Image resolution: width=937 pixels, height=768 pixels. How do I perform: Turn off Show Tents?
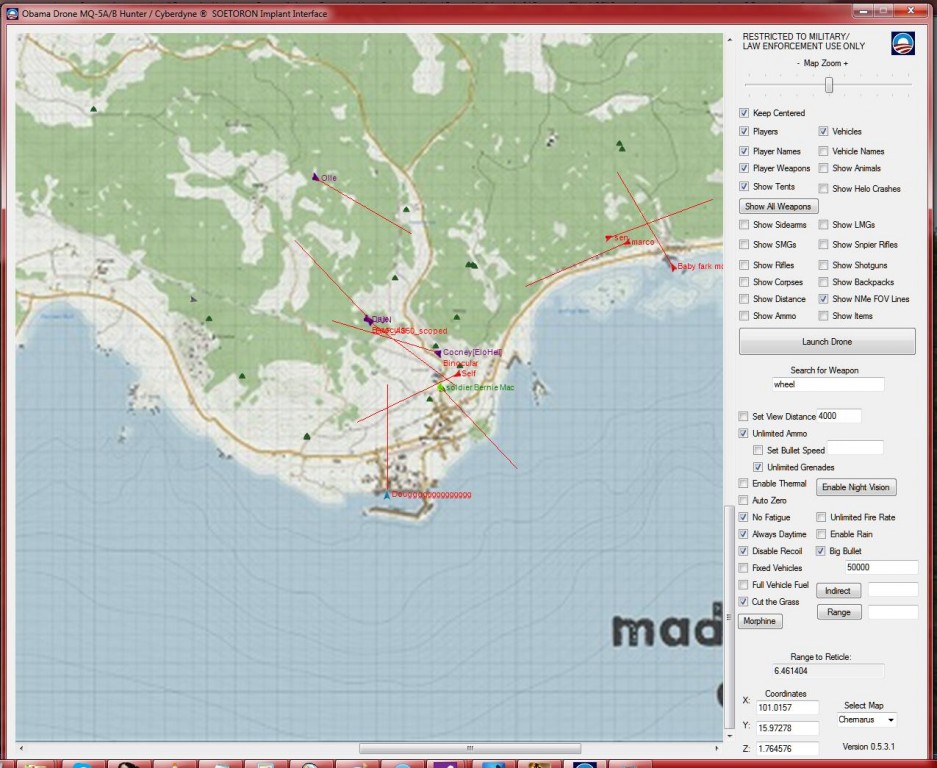point(744,186)
